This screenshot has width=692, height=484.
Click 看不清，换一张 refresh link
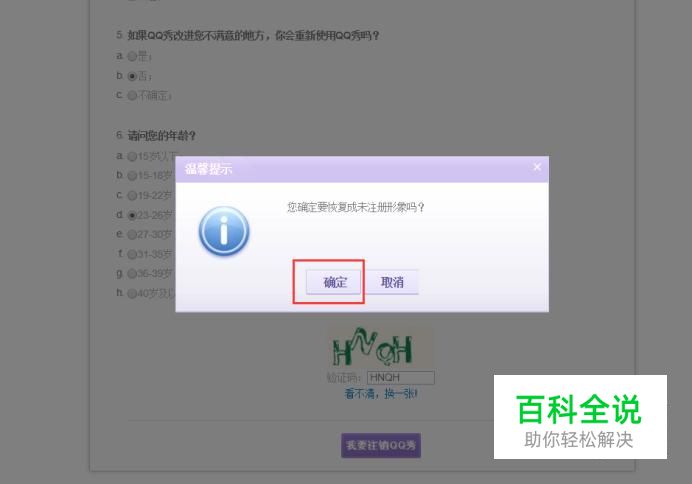tap(381, 393)
